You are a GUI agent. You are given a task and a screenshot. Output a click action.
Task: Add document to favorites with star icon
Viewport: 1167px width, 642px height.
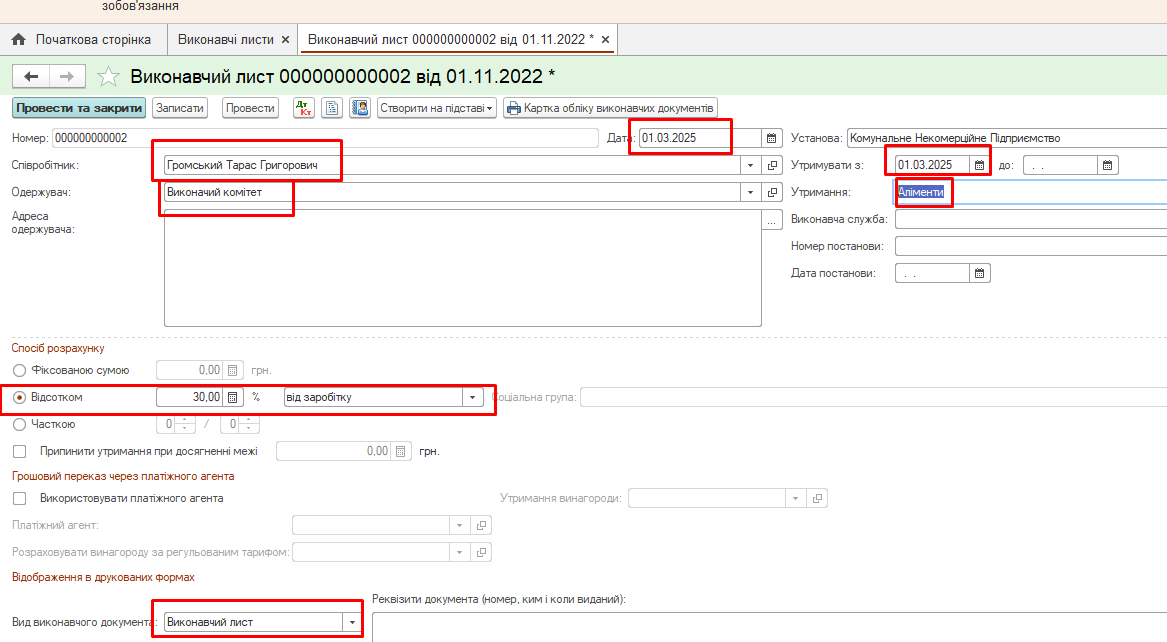109,77
